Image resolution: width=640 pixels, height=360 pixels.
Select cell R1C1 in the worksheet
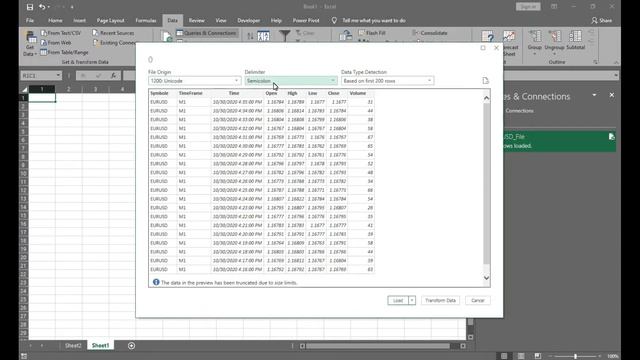[42, 98]
